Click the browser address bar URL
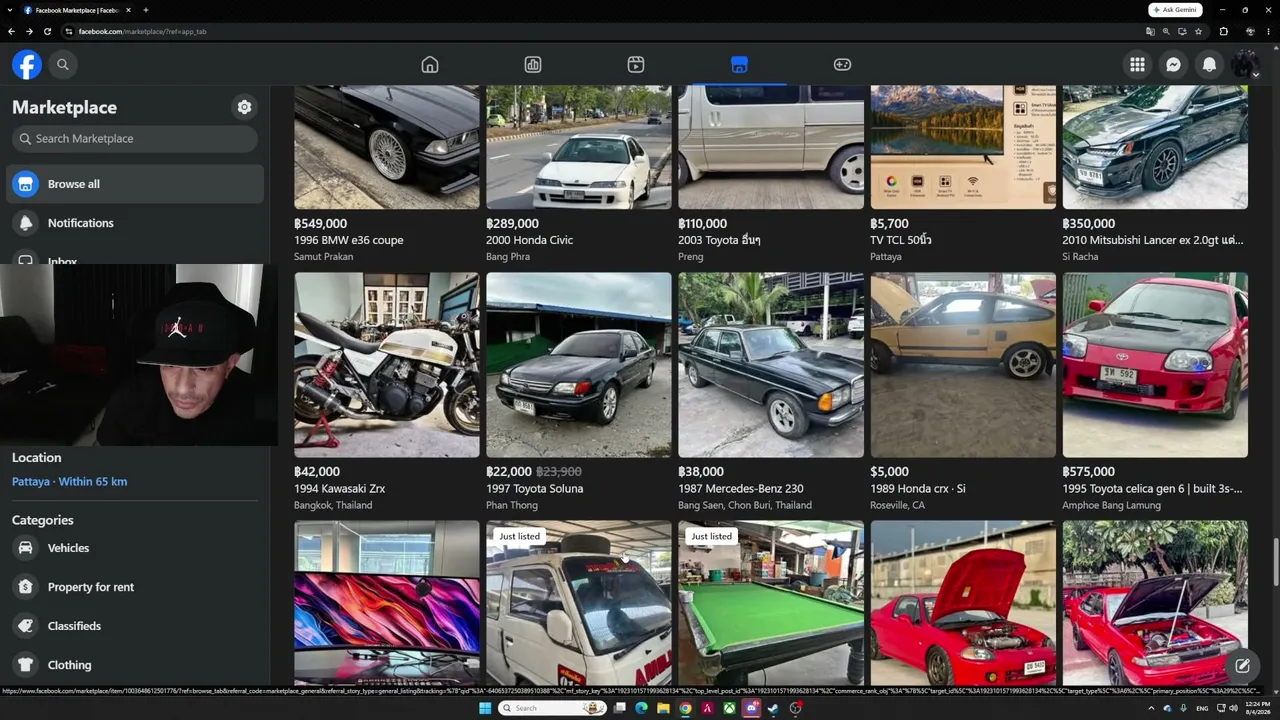This screenshot has width=1280, height=720. click(143, 31)
